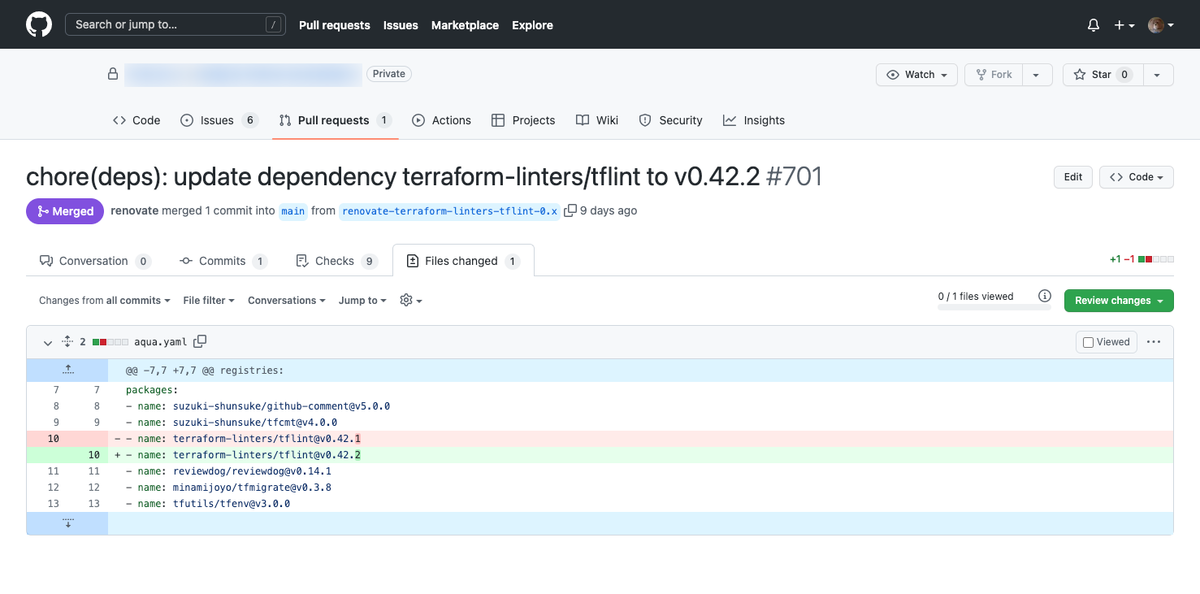Click the minamijoyo/tfmigrate@v0.3.8 line
This screenshot has width=1200, height=594.
coord(640,488)
